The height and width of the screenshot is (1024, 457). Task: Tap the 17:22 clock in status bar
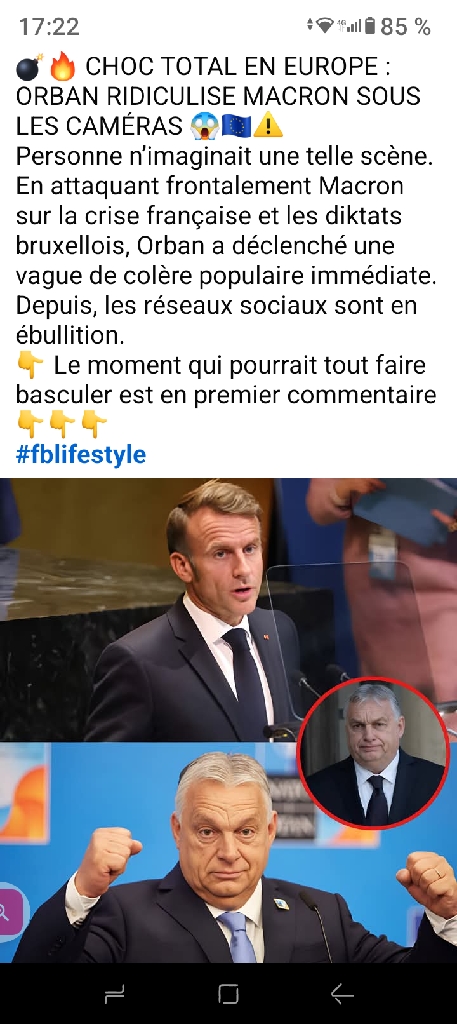click(49, 27)
